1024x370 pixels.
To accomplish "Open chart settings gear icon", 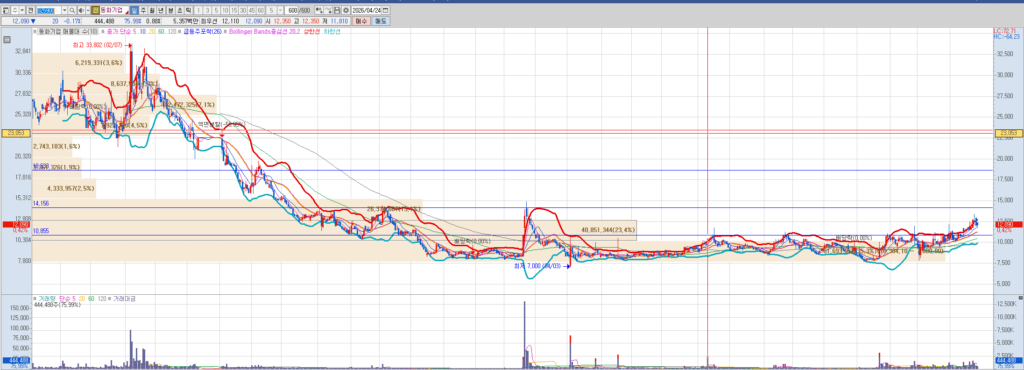I will pyautogui.click(x=346, y=10).
